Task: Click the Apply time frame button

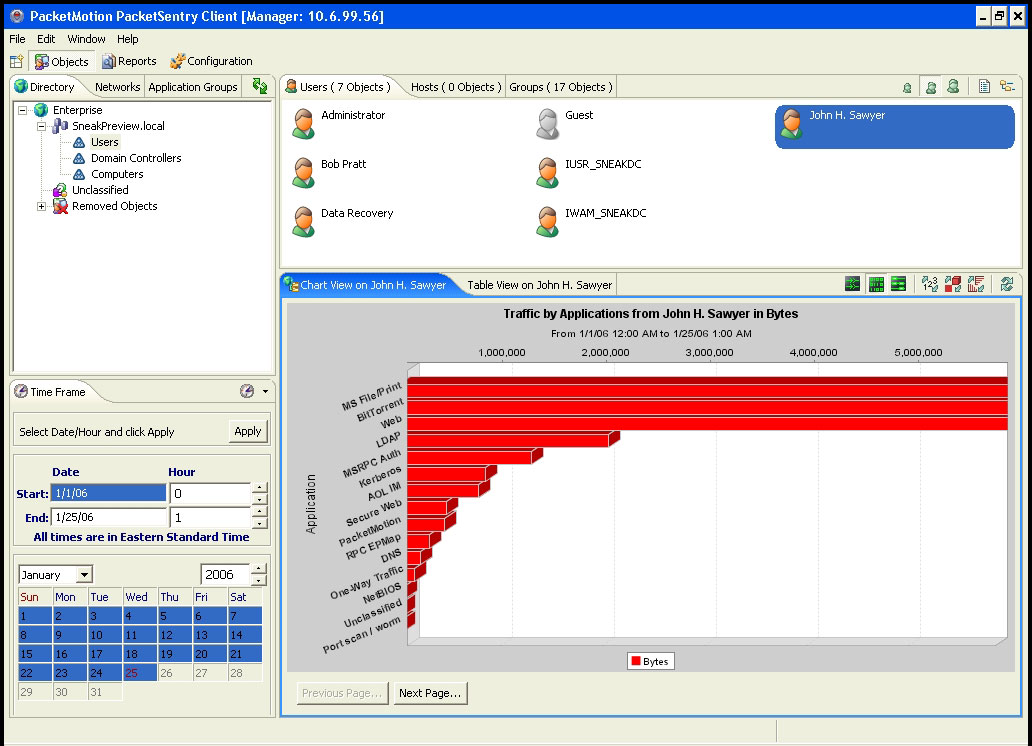Action: [x=248, y=431]
